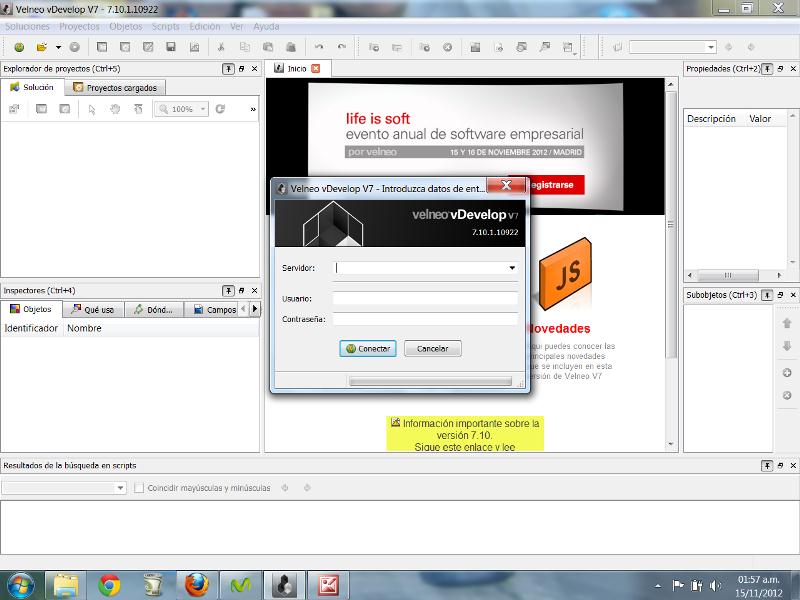The height and width of the screenshot is (600, 800).
Task: Open Firefox from the taskbar
Action: pos(197,585)
